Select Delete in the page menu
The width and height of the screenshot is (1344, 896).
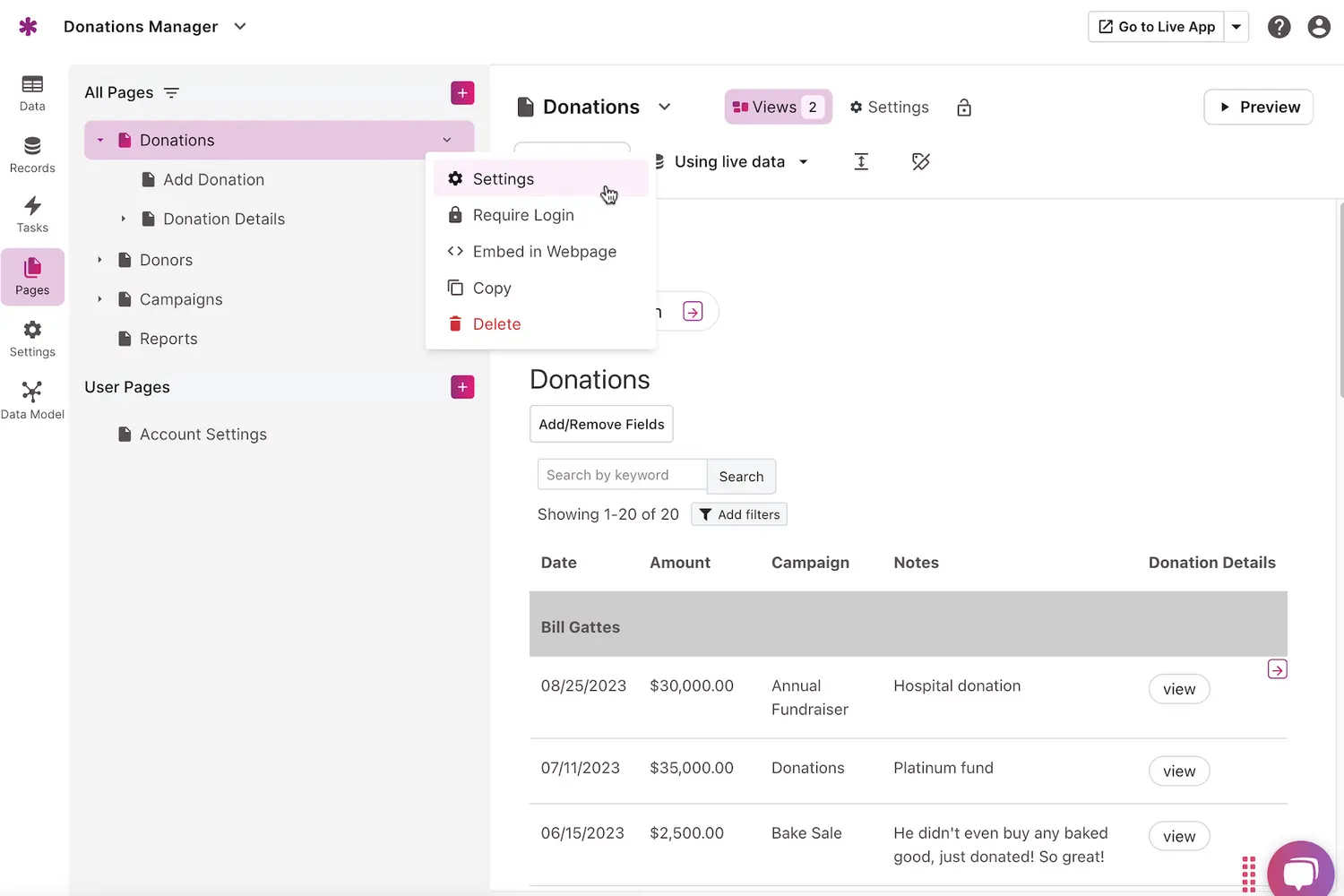click(496, 324)
